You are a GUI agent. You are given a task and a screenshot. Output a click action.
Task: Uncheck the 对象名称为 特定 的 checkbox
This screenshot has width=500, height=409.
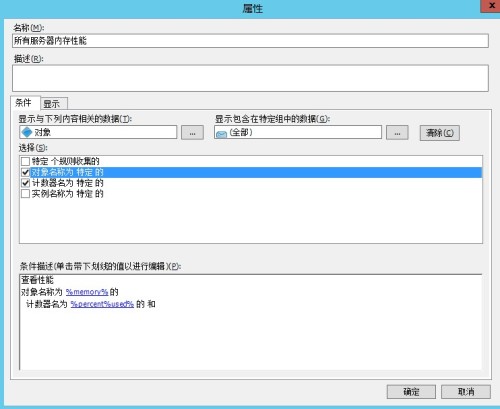[x=25, y=172]
